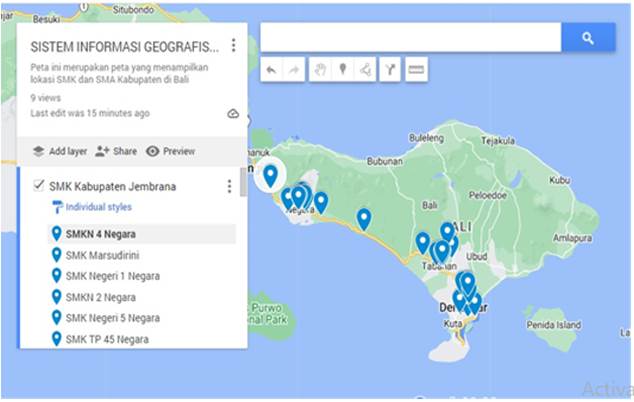Screen dimensions: 634x402
Task: Click the map title SISTEM INFORMASI GEOGRAFIS
Action: point(125,47)
